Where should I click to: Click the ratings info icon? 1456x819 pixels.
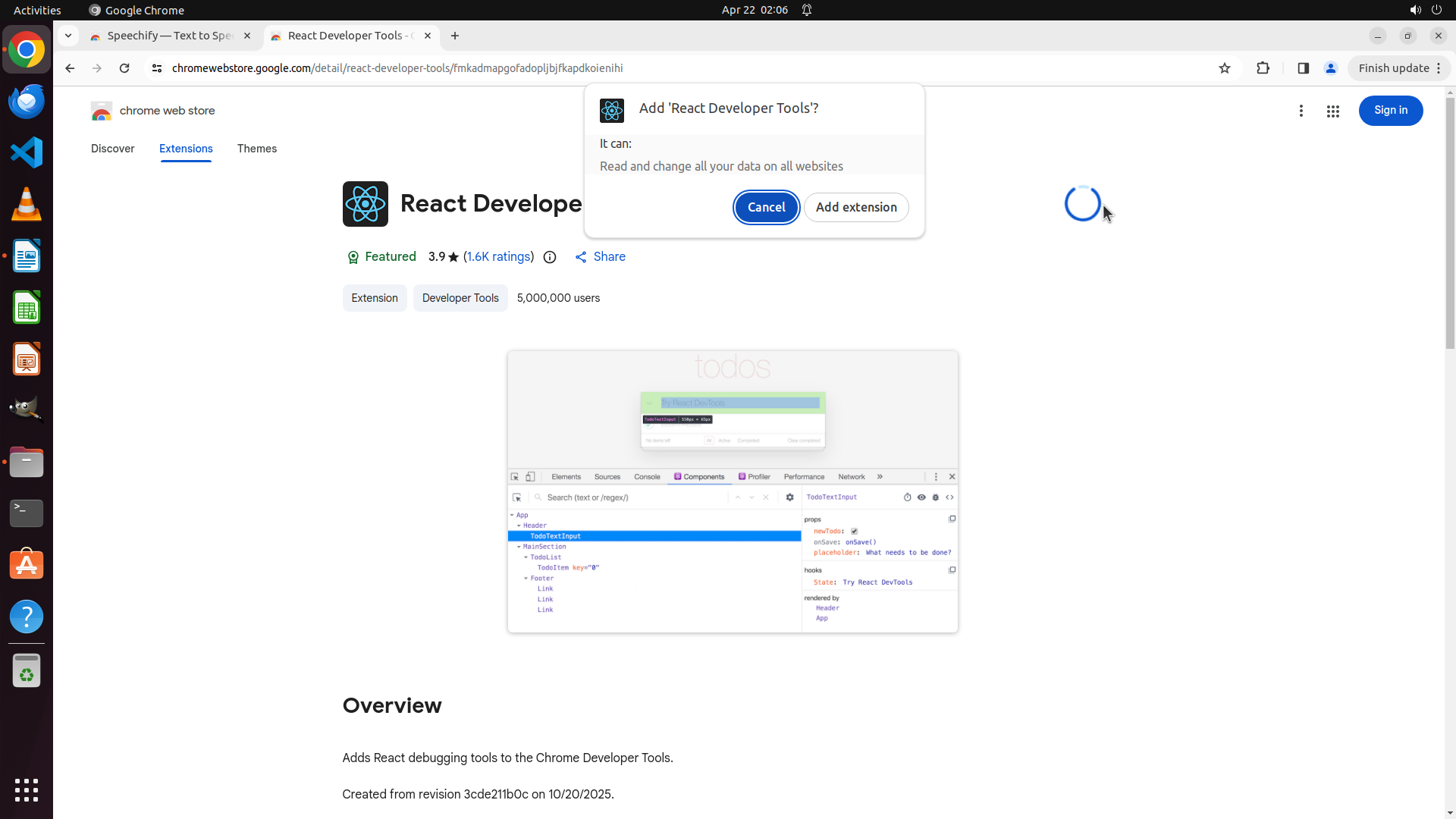(550, 257)
